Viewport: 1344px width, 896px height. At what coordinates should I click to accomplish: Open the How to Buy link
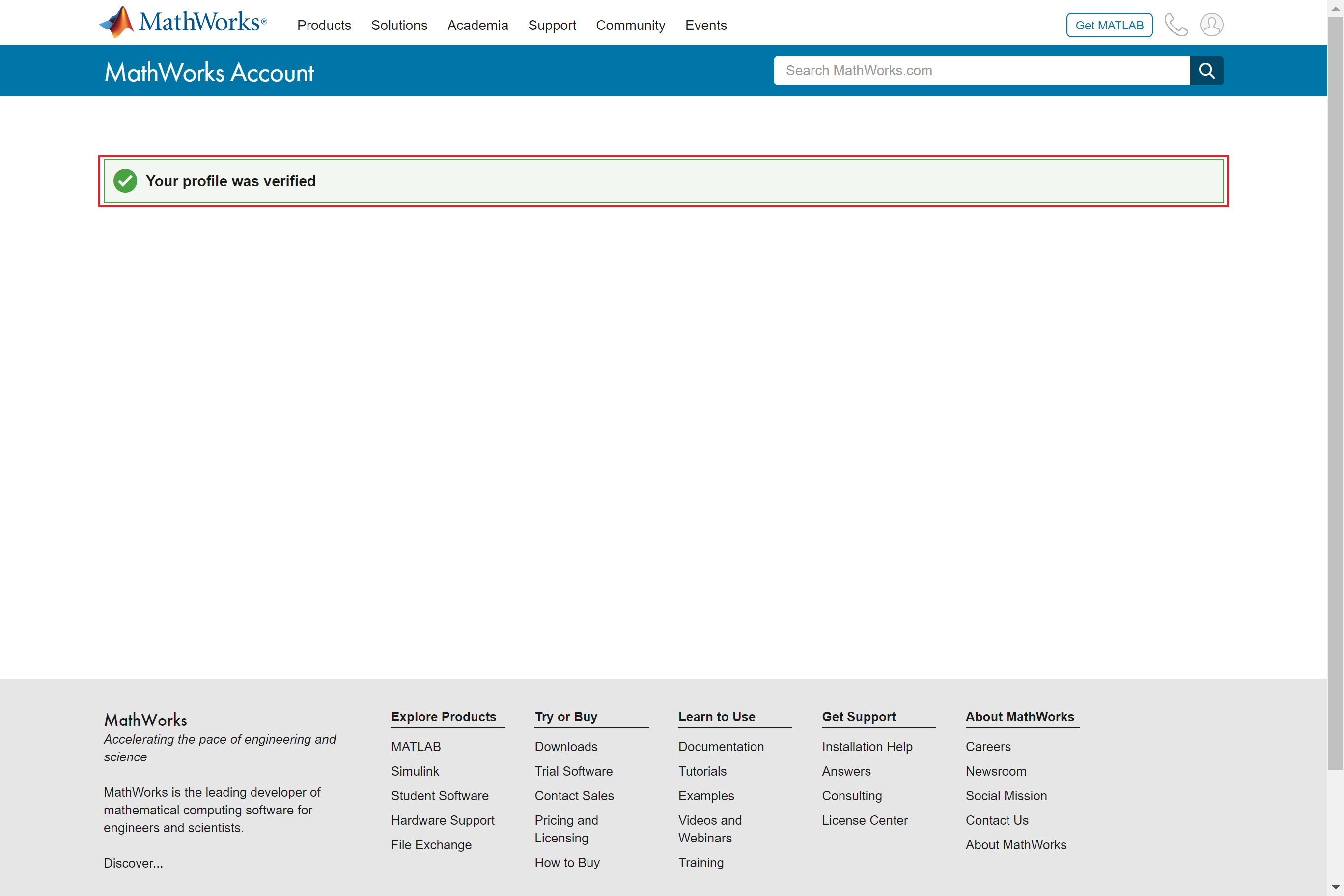[567, 862]
